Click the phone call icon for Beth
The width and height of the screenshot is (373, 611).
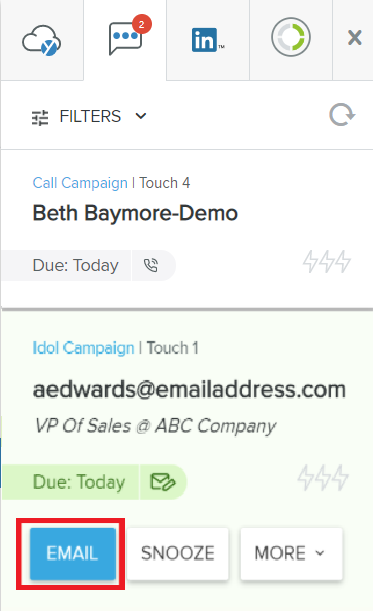[151, 265]
